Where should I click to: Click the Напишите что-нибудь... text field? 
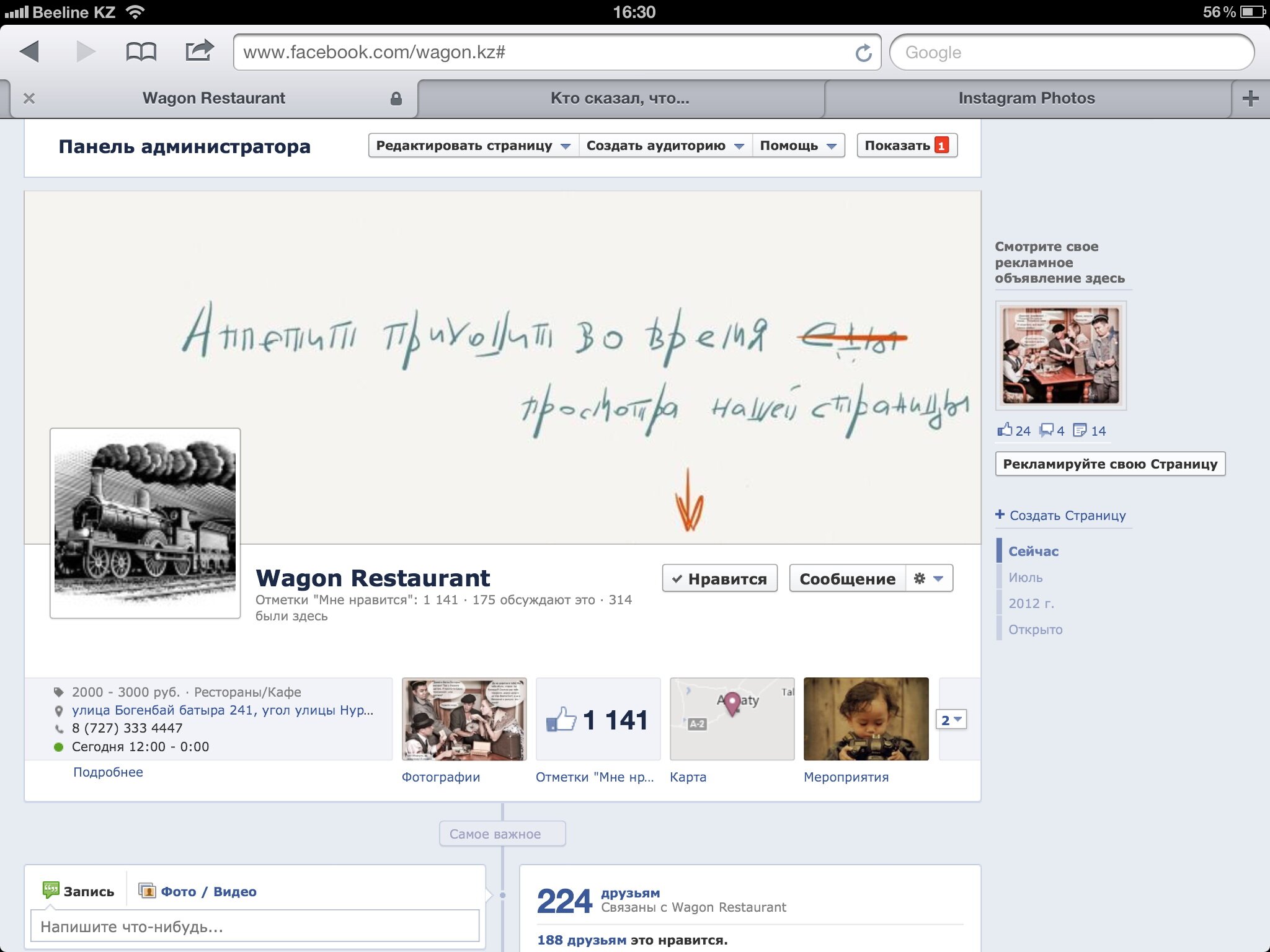click(255, 927)
